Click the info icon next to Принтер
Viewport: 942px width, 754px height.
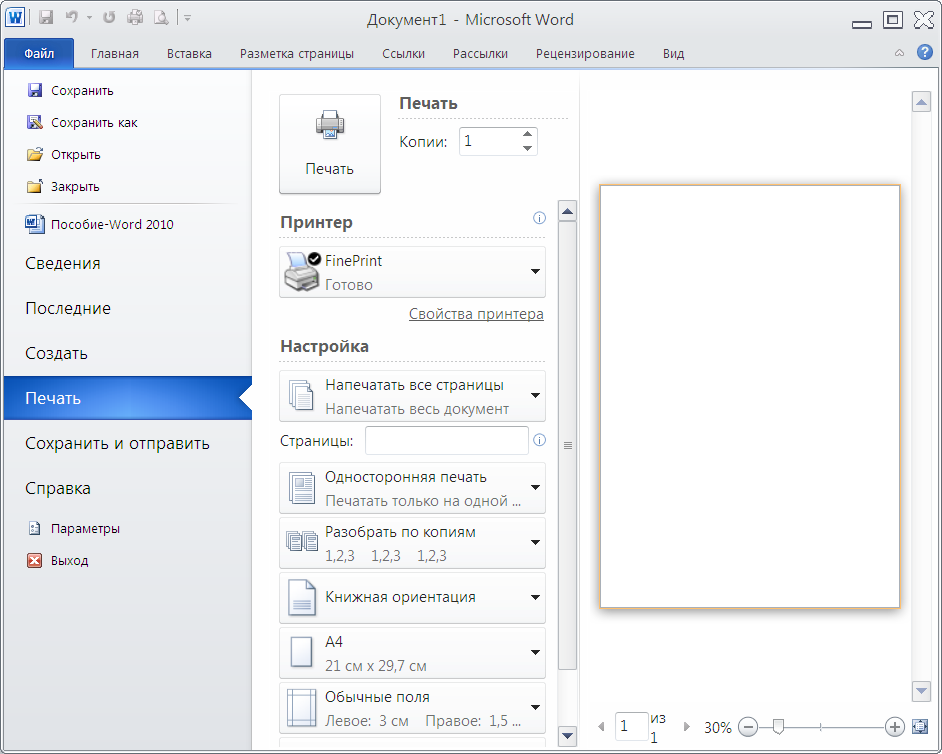click(539, 218)
